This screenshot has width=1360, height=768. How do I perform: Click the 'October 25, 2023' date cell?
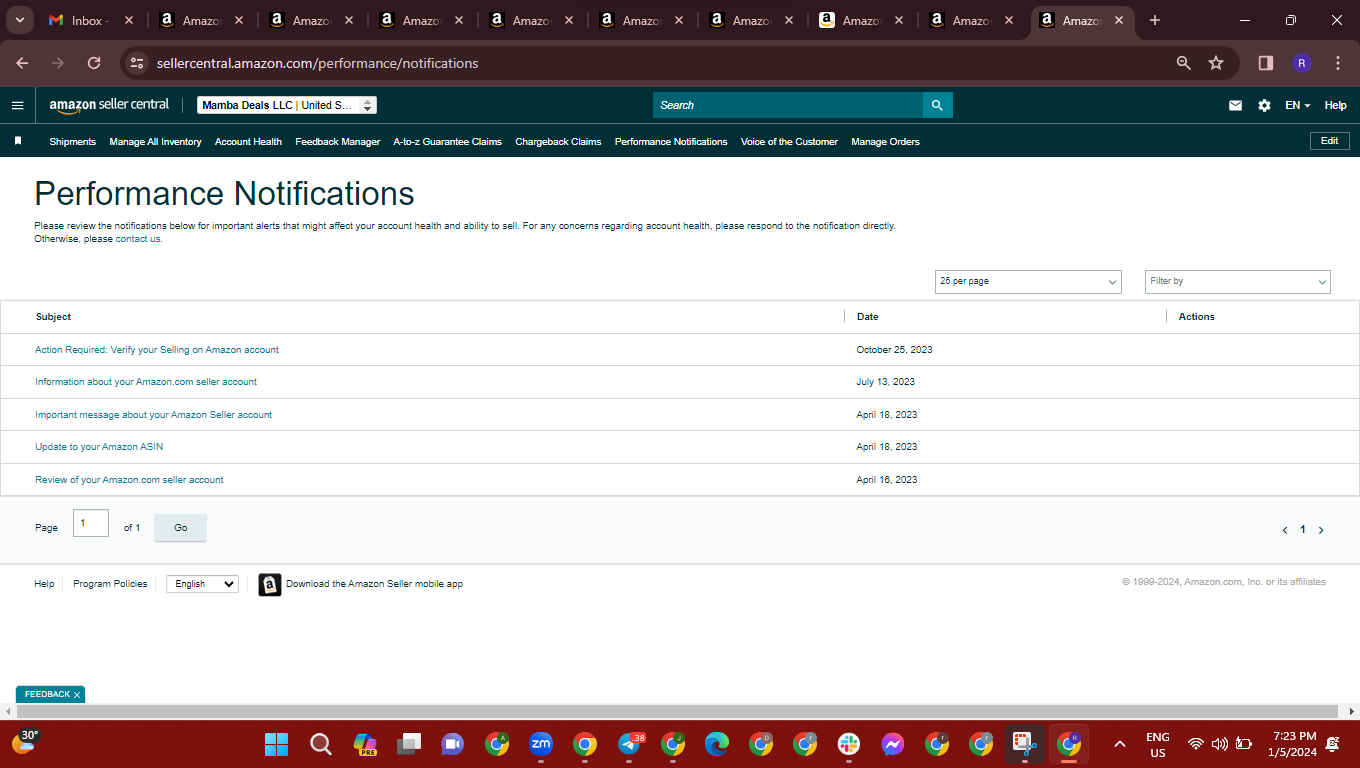tap(895, 350)
